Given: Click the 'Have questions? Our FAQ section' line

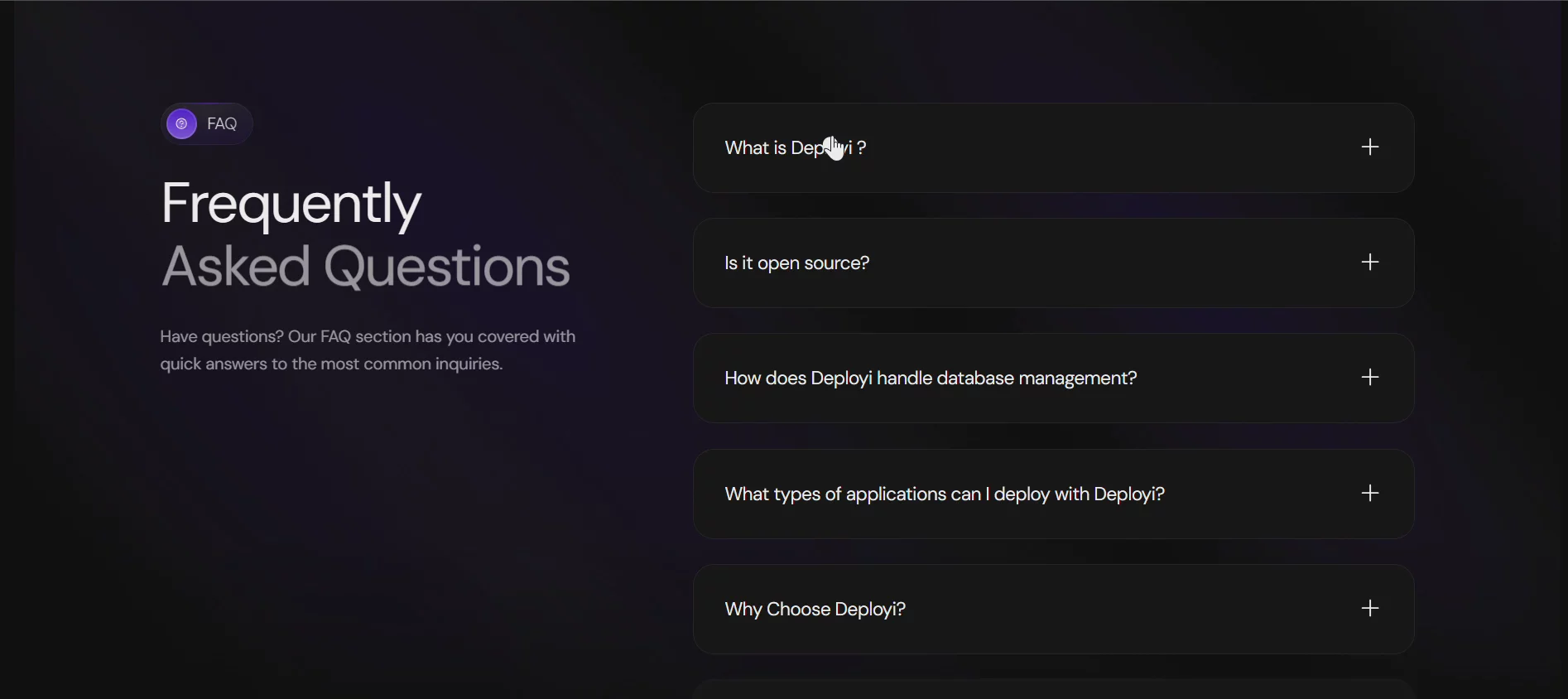Looking at the screenshot, I should [368, 337].
